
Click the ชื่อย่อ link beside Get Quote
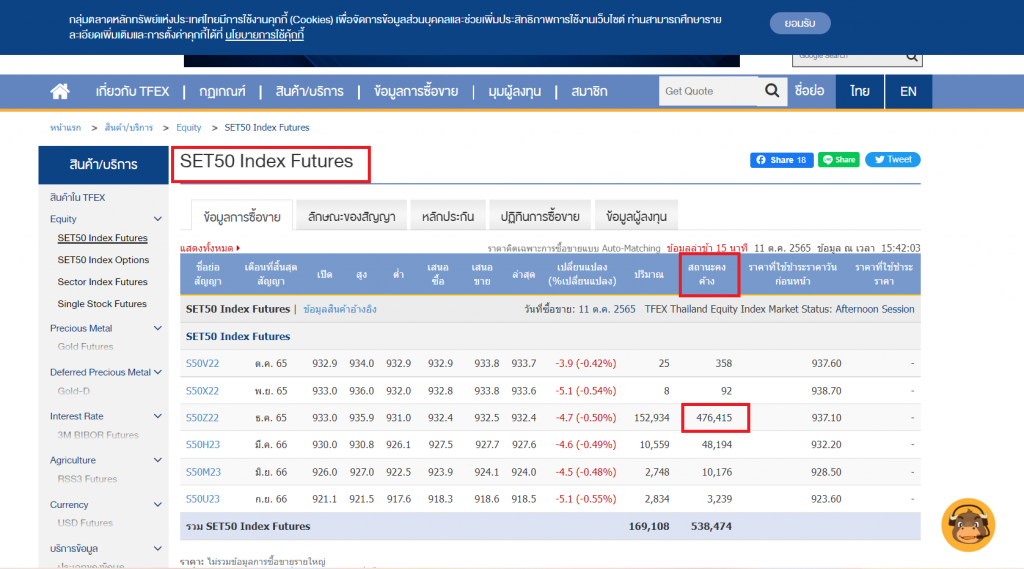click(x=810, y=91)
